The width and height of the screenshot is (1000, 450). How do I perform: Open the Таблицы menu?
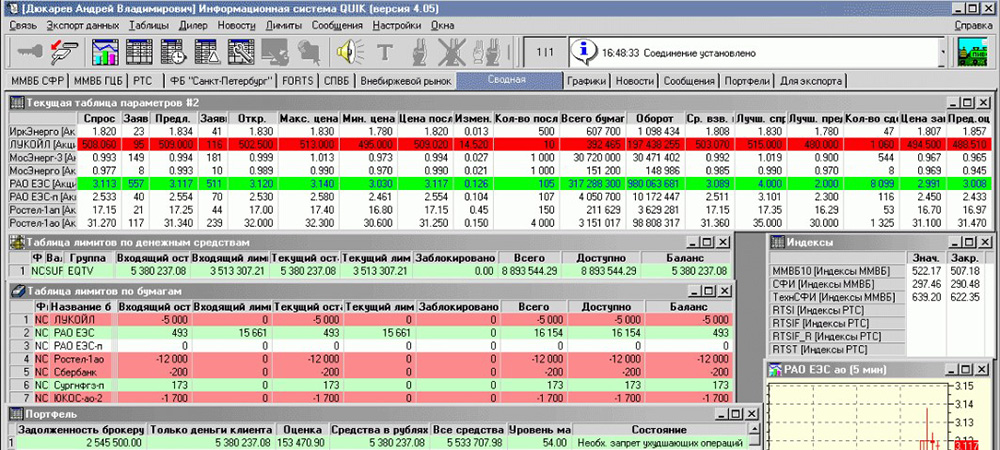coord(149,25)
